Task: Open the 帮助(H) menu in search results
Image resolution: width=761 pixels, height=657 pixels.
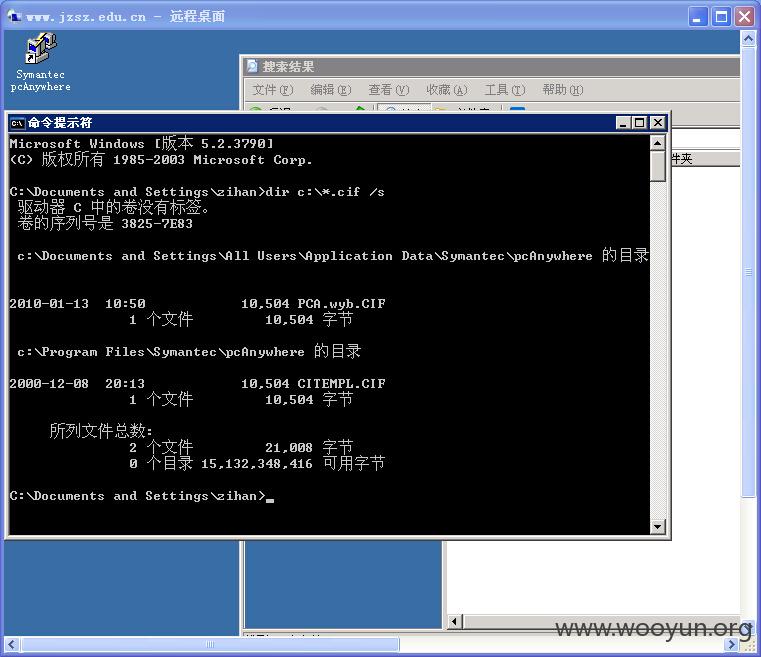Action: 563,90
